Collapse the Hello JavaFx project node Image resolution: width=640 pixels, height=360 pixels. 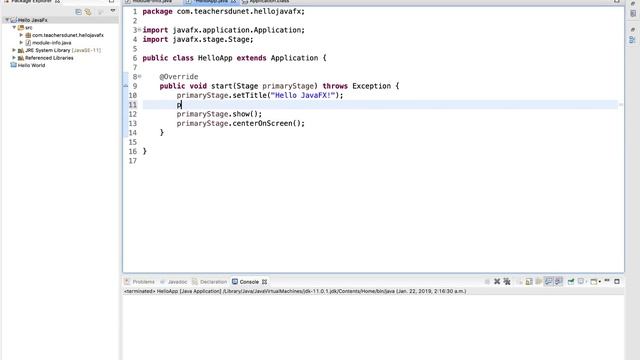tap(7, 20)
